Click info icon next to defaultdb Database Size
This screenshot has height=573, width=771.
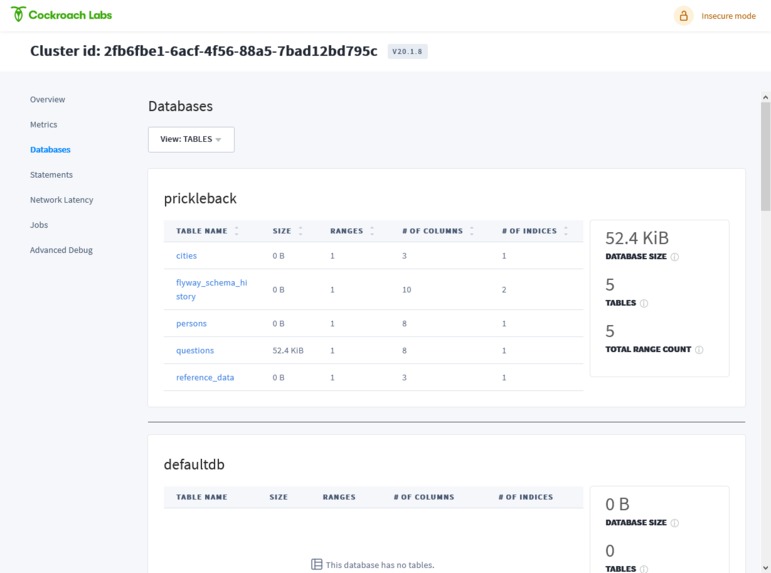[x=675, y=523]
